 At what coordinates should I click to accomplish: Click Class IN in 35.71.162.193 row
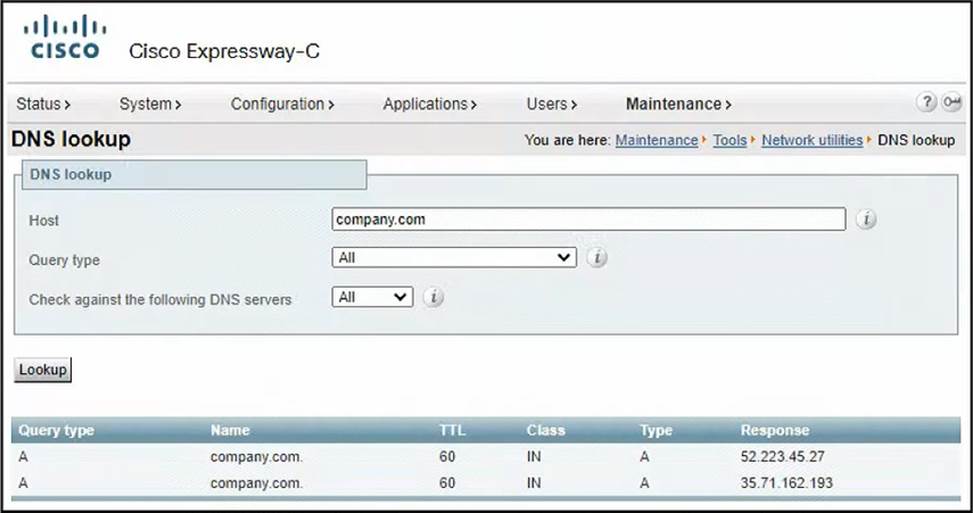pos(533,483)
